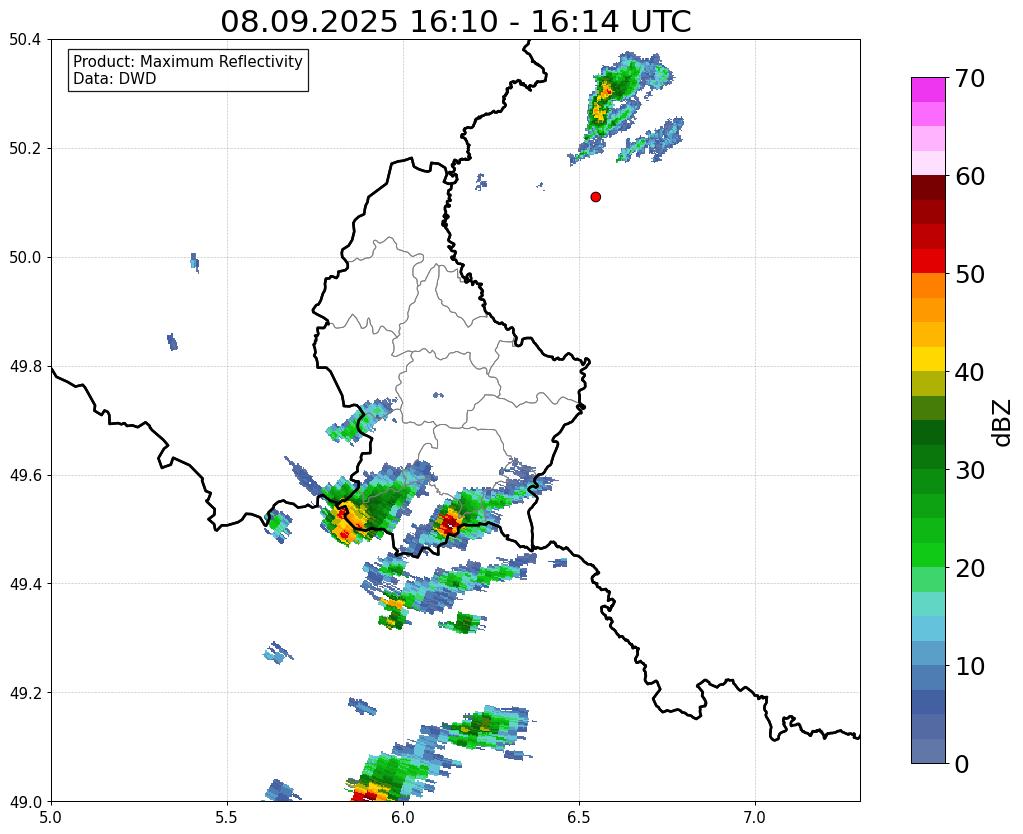Click the dark maroon colorbar band below 60 dBZ
The height and width of the screenshot is (834, 1023).
(928, 187)
